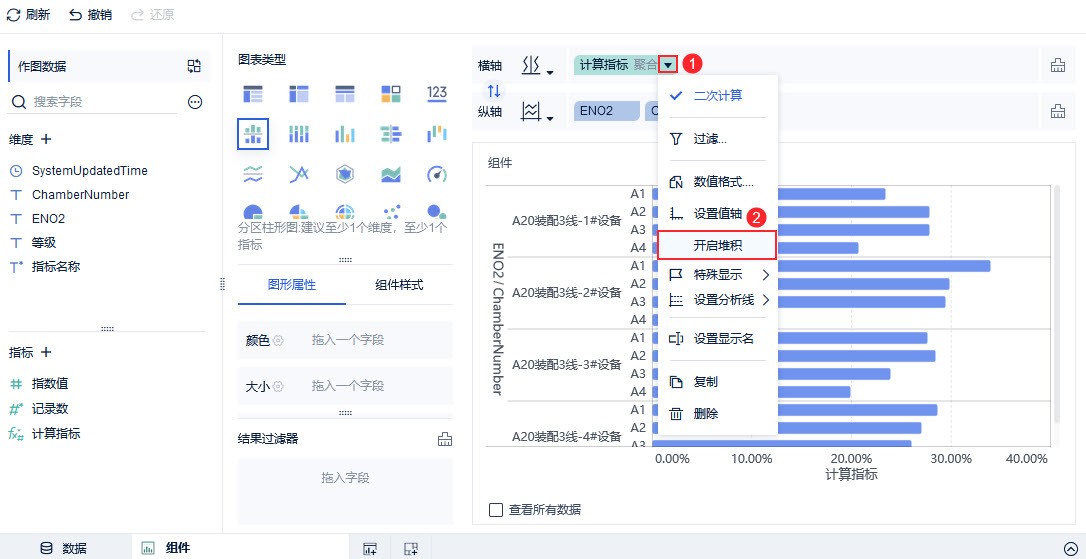
Task: Select 开启堆积 in the context menu
Action: pyautogui.click(x=717, y=245)
